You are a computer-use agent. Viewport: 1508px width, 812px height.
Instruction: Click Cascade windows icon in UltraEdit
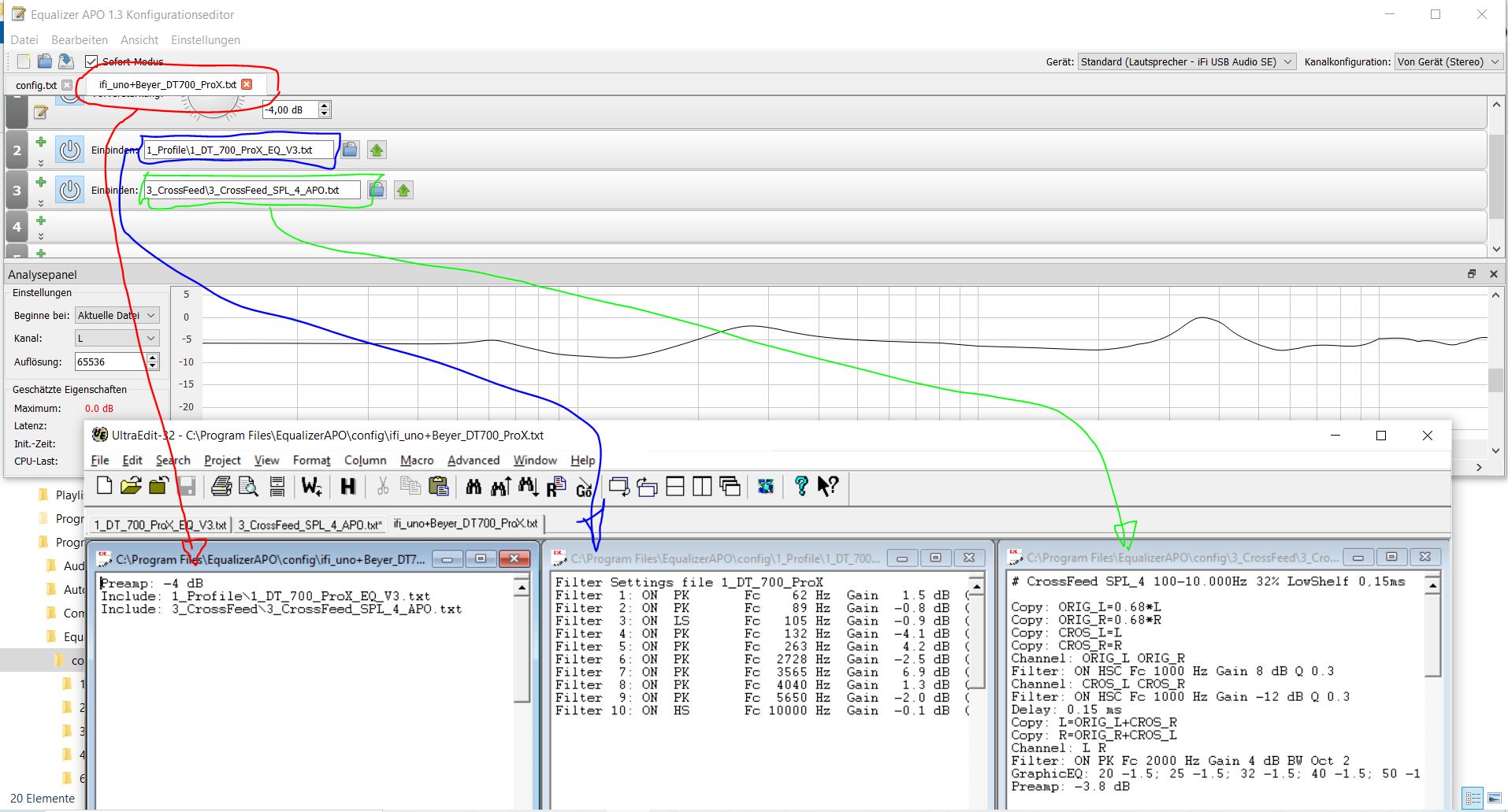pos(730,486)
